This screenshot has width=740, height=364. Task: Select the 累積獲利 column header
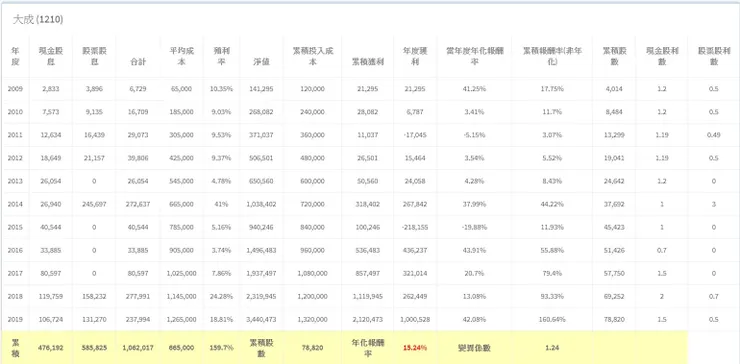[367, 62]
